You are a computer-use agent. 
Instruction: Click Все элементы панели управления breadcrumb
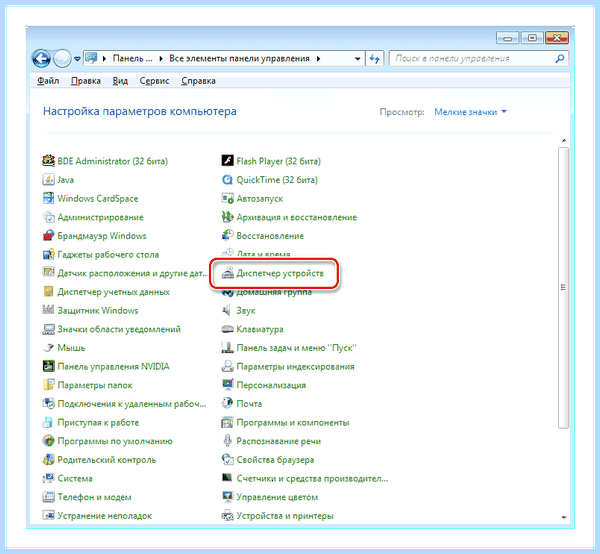(x=239, y=59)
